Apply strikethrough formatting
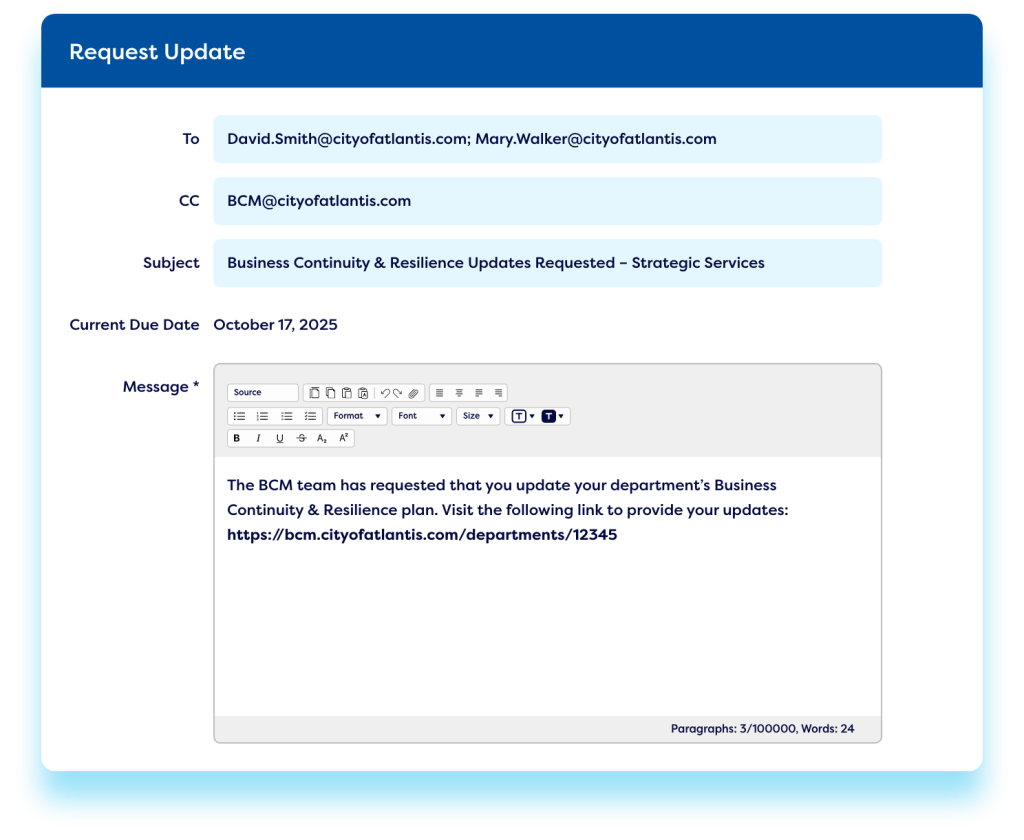The height and width of the screenshot is (840, 1024). click(x=301, y=438)
